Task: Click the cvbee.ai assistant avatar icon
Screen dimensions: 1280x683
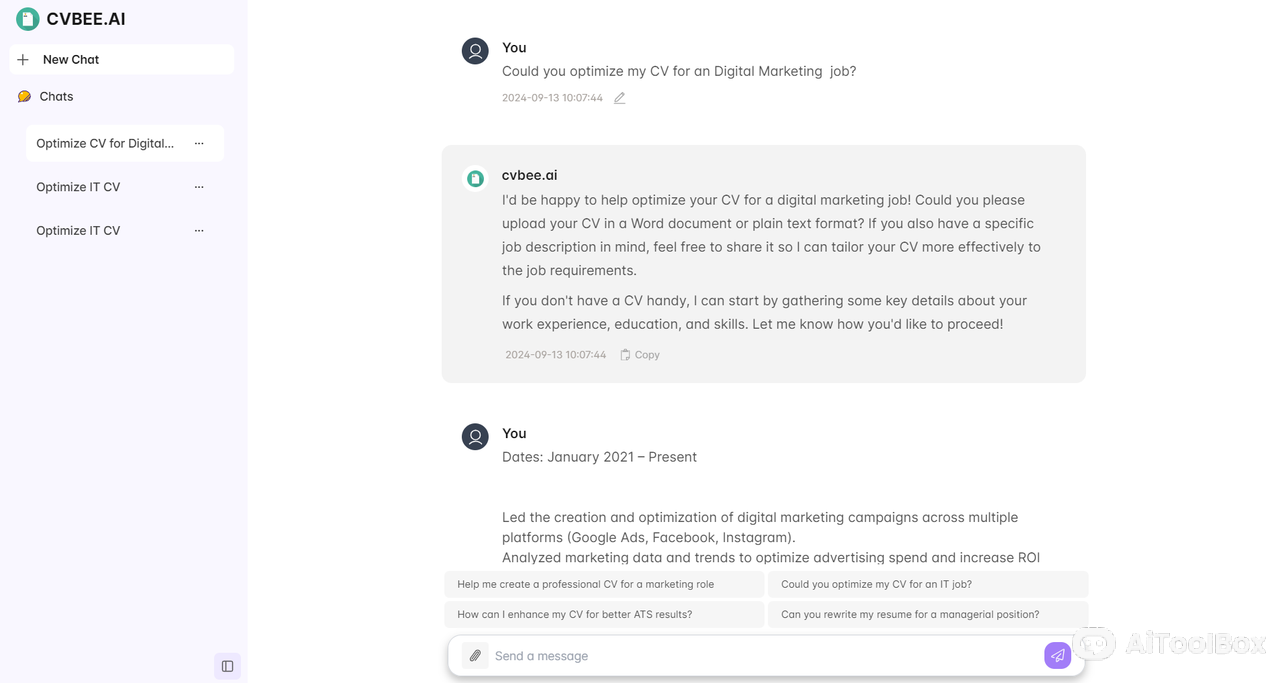Action: (476, 178)
